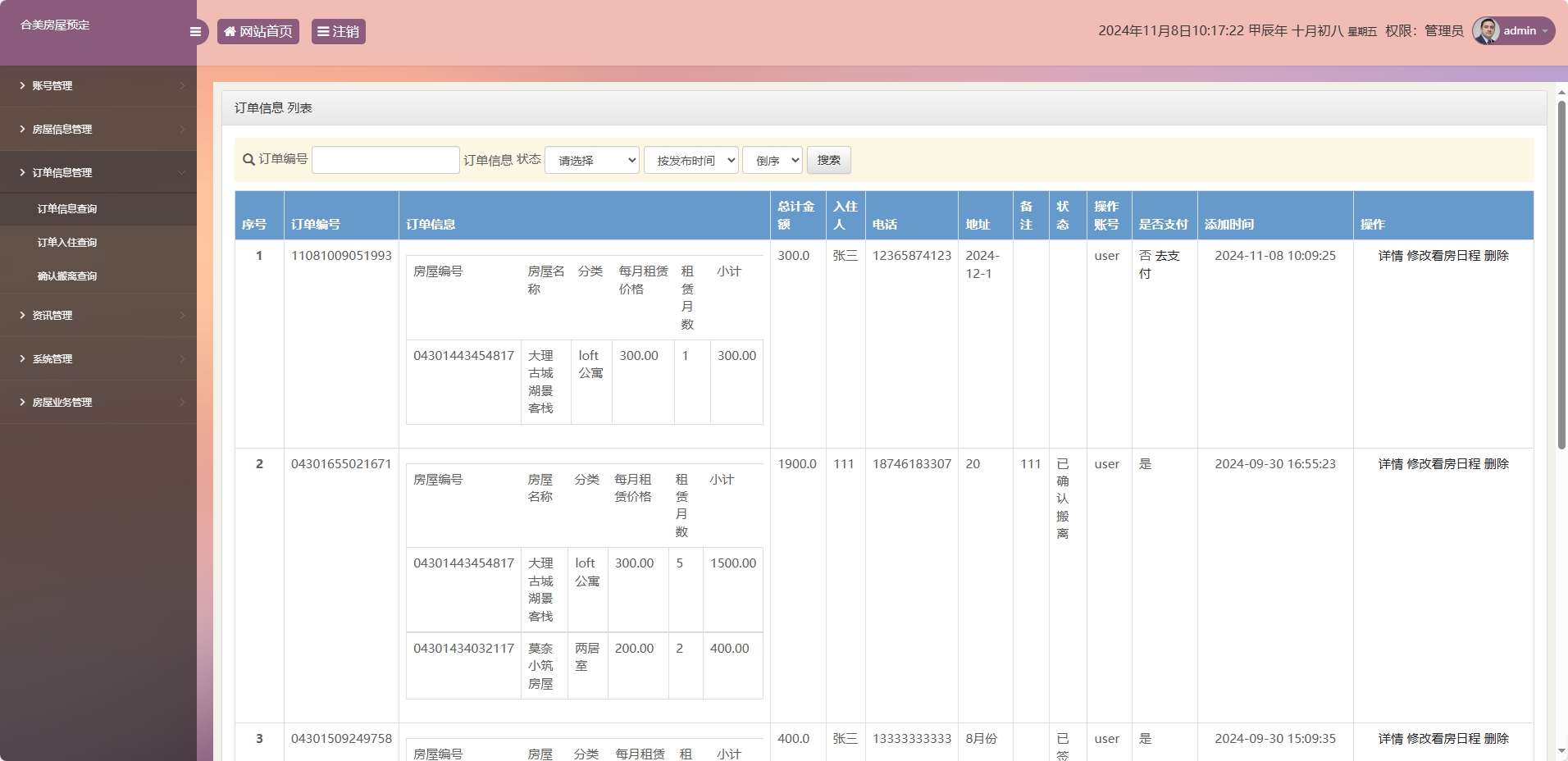Viewport: 1568px width, 761px height.
Task: Click the logout icon on the 注销 button
Action: [x=323, y=31]
